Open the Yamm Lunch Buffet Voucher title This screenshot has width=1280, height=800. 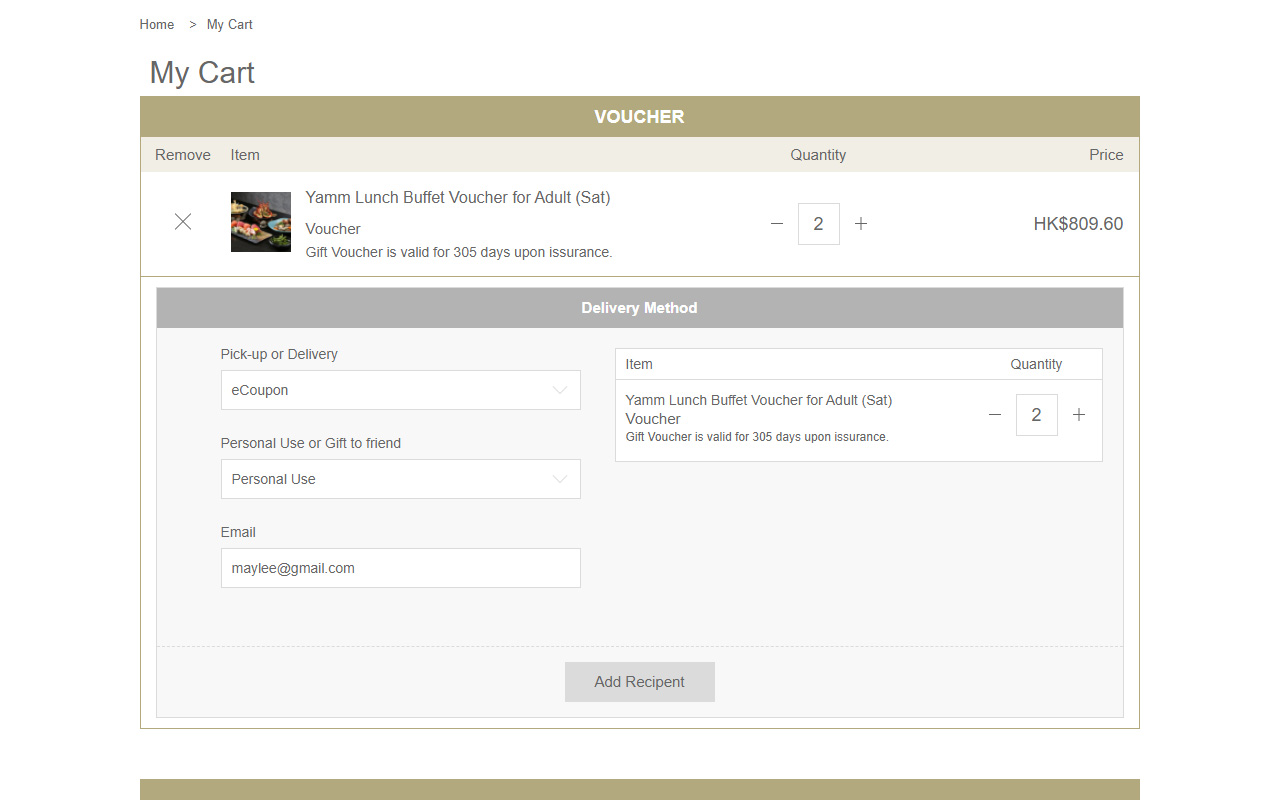pyautogui.click(x=458, y=198)
